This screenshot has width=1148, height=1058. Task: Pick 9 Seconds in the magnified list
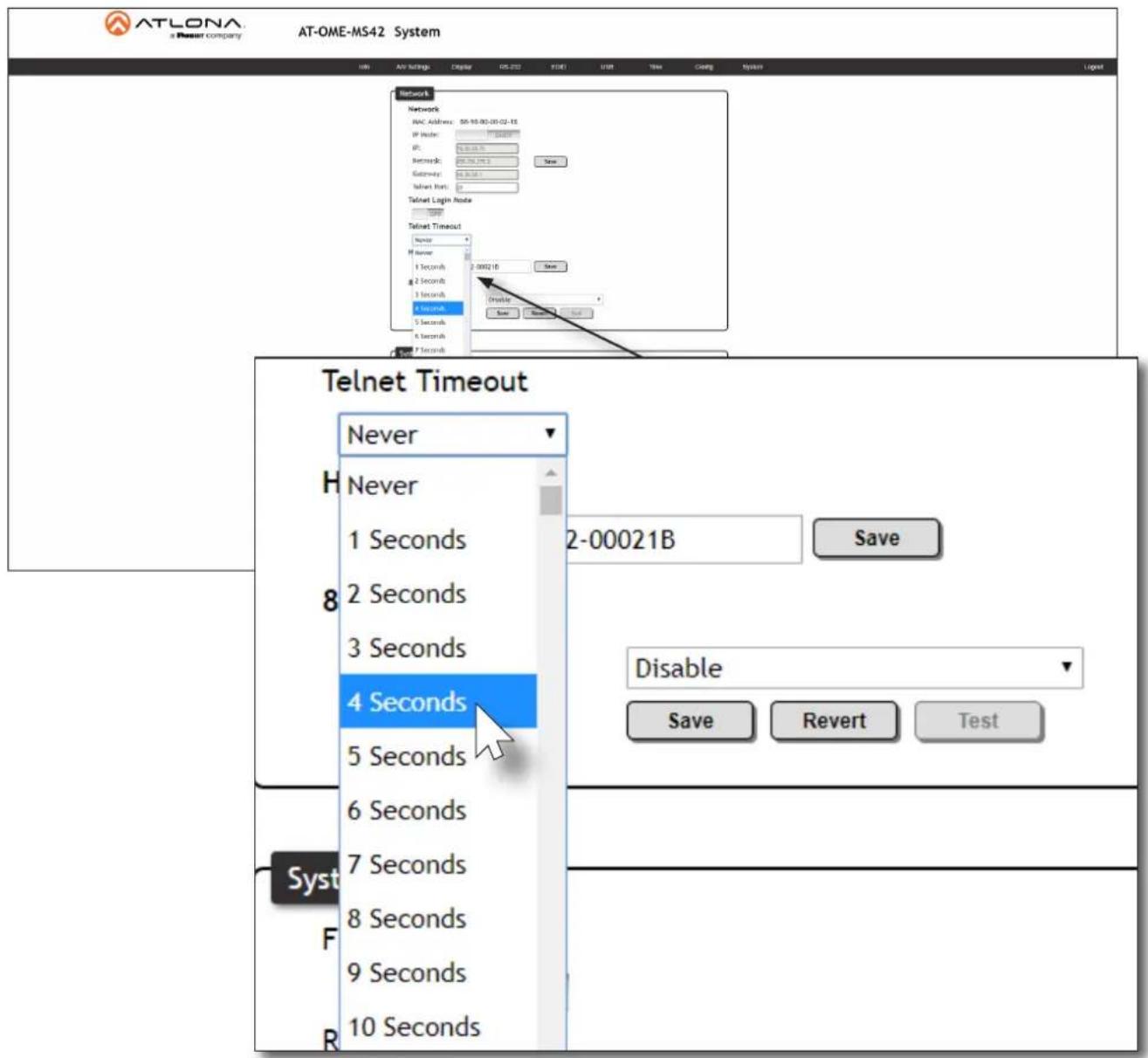[439, 972]
